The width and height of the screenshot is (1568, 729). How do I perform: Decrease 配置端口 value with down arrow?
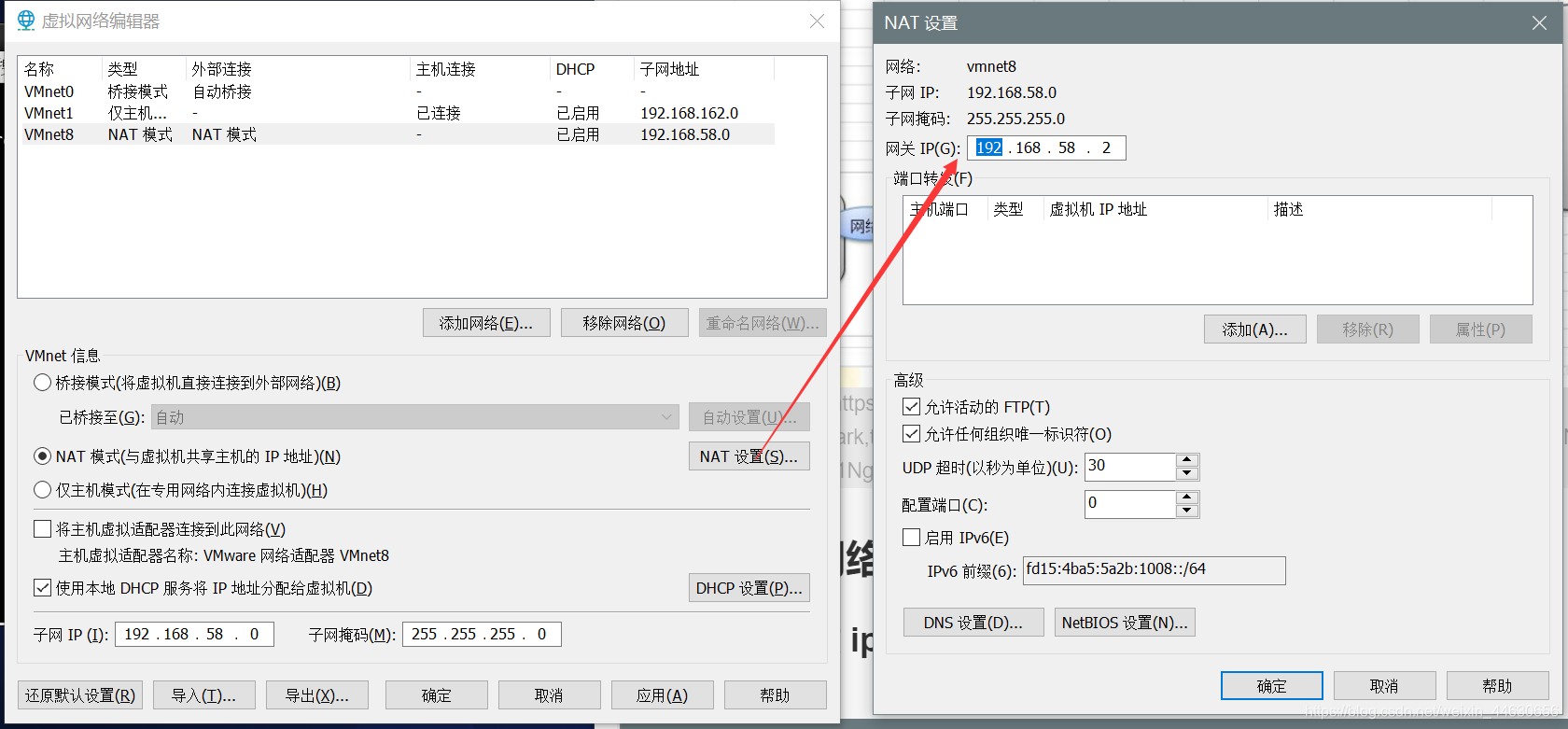click(x=1187, y=511)
